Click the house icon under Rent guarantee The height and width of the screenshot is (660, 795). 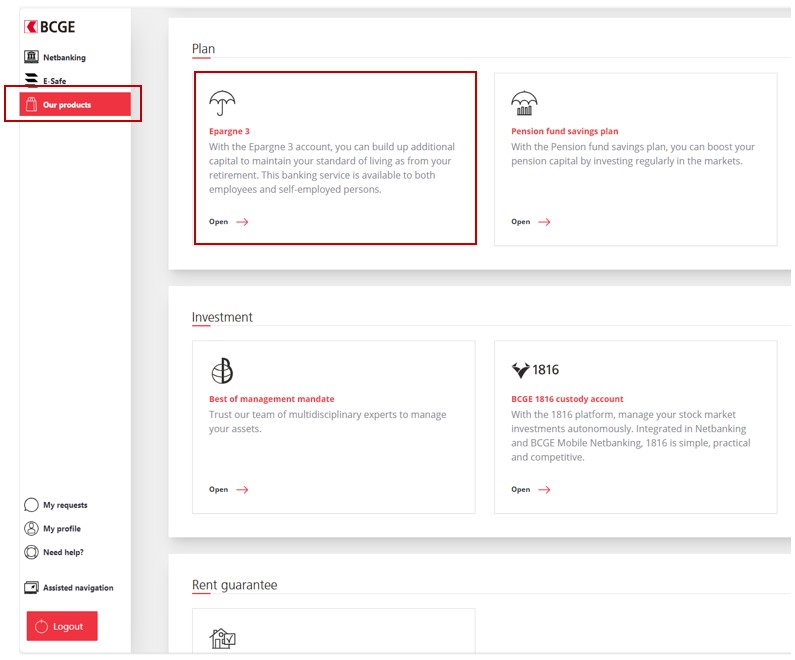tap(223, 638)
